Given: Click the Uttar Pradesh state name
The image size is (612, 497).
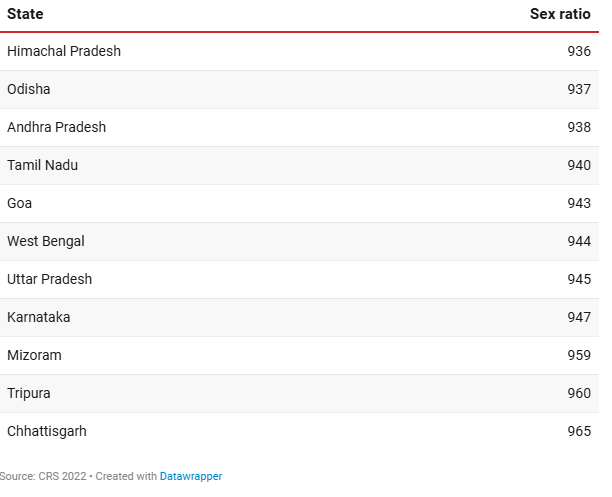Looking at the screenshot, I should (x=50, y=280).
